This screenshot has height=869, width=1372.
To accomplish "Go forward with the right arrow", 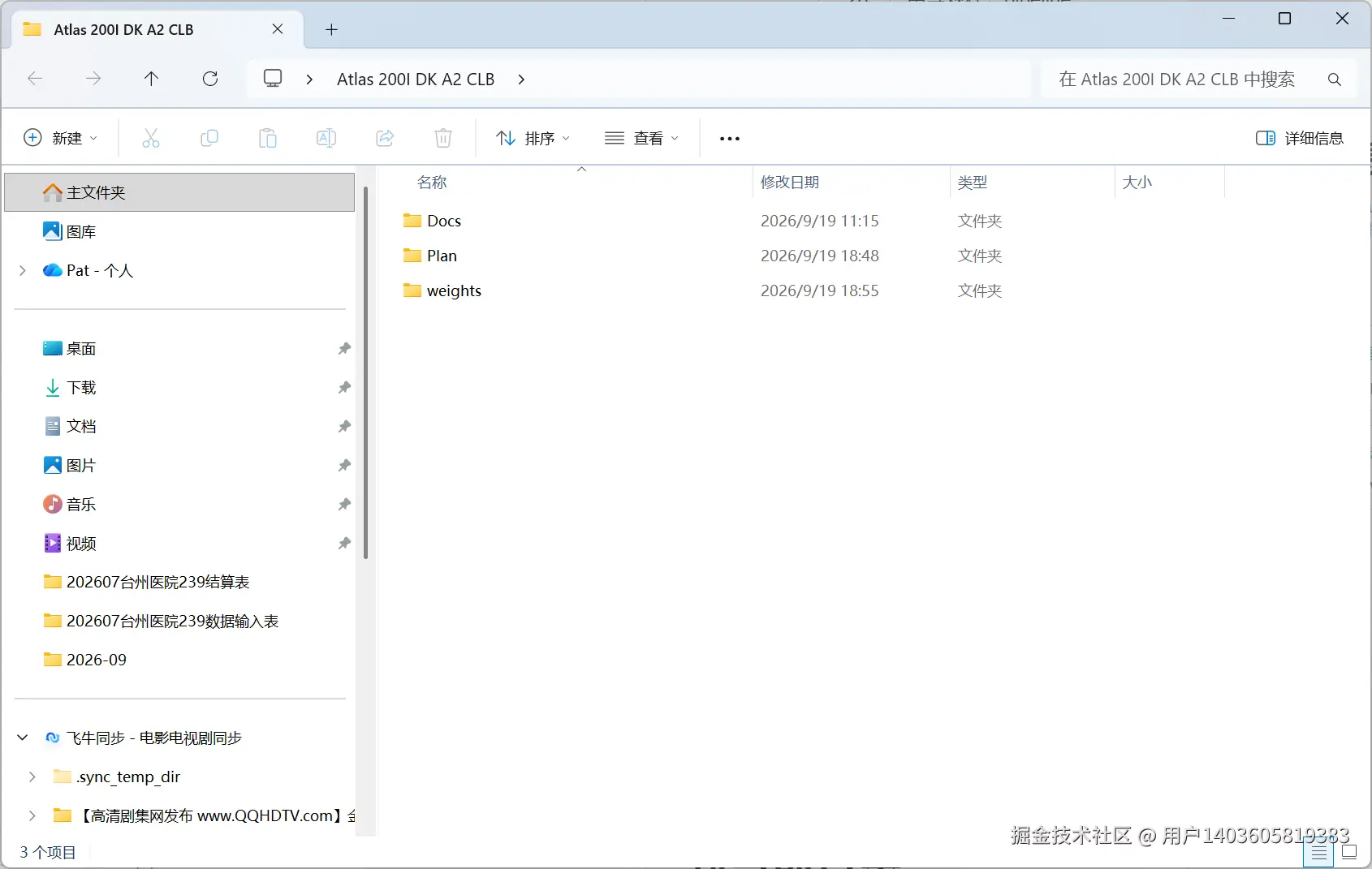I will tap(93, 79).
